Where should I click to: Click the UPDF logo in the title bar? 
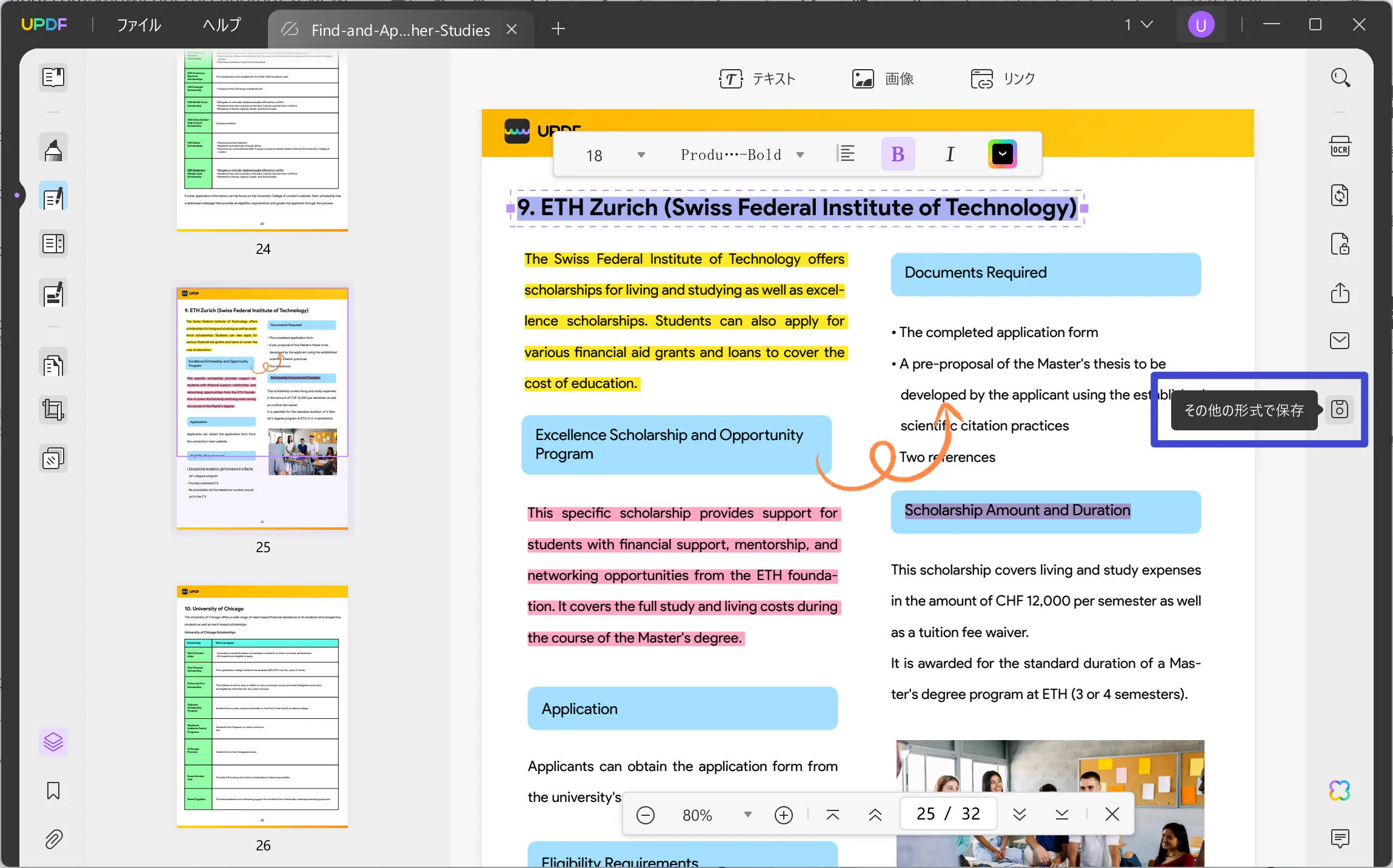[x=44, y=24]
